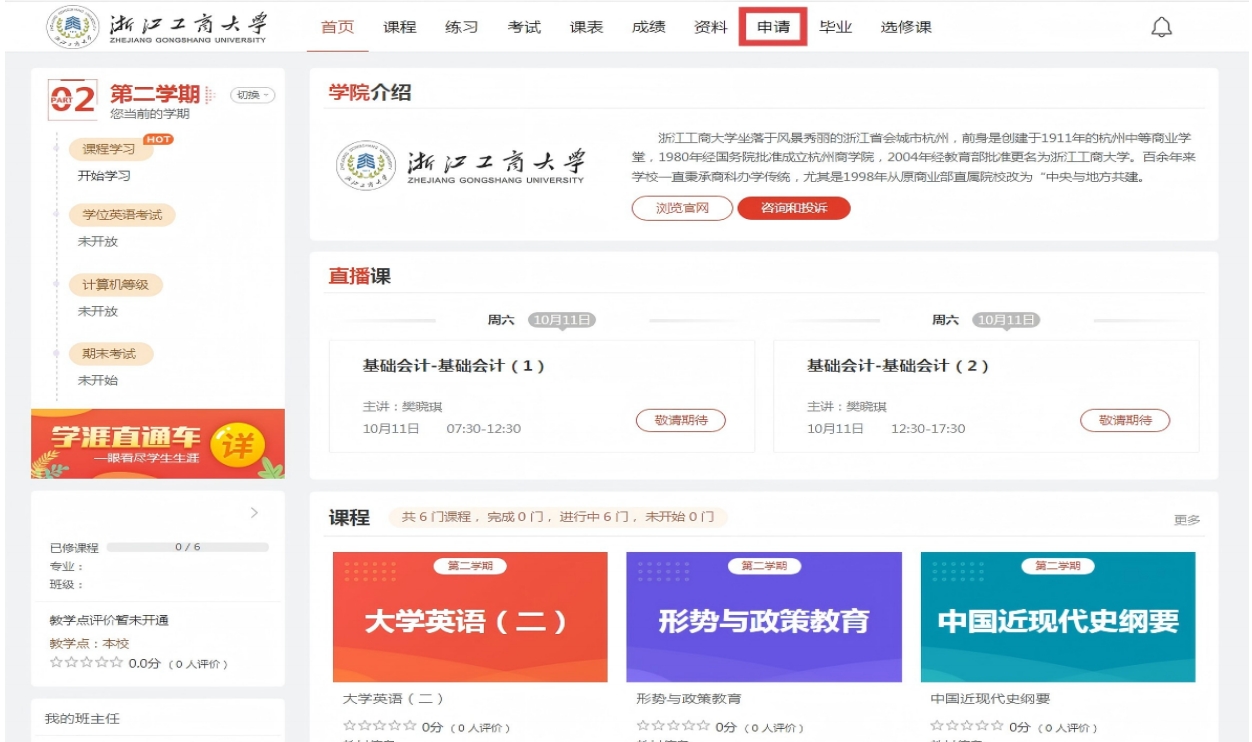Expand the profile card chevron arrow

pos(254,513)
